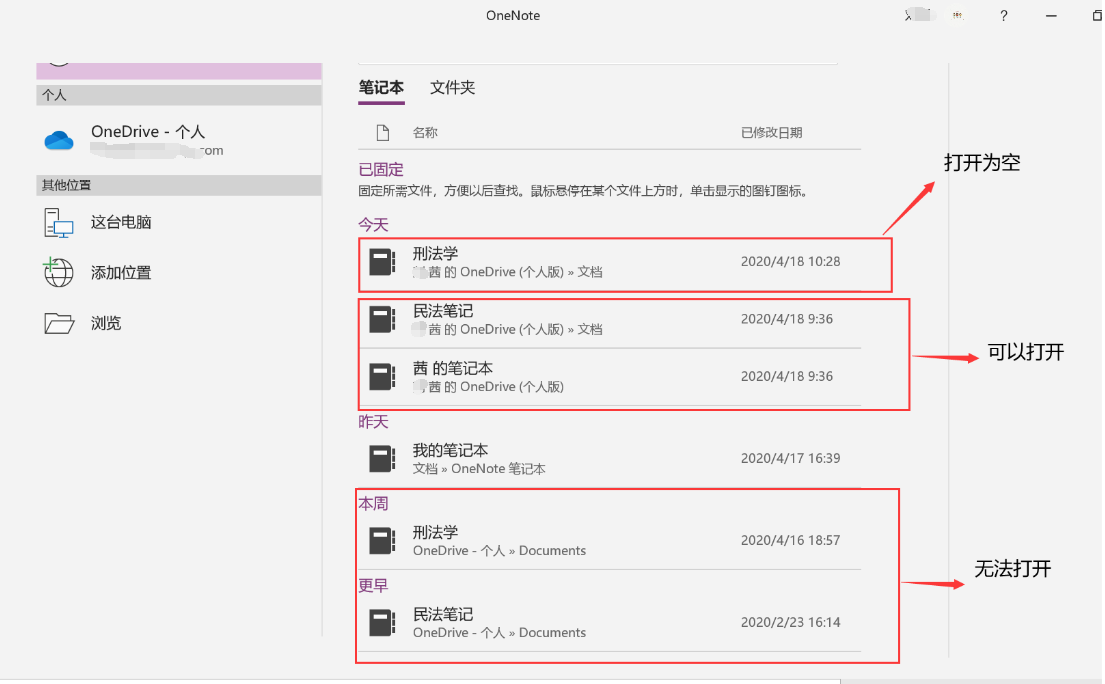The height and width of the screenshot is (684, 1105).
Task: Click the 添加位置 globe icon
Action: coord(58,273)
